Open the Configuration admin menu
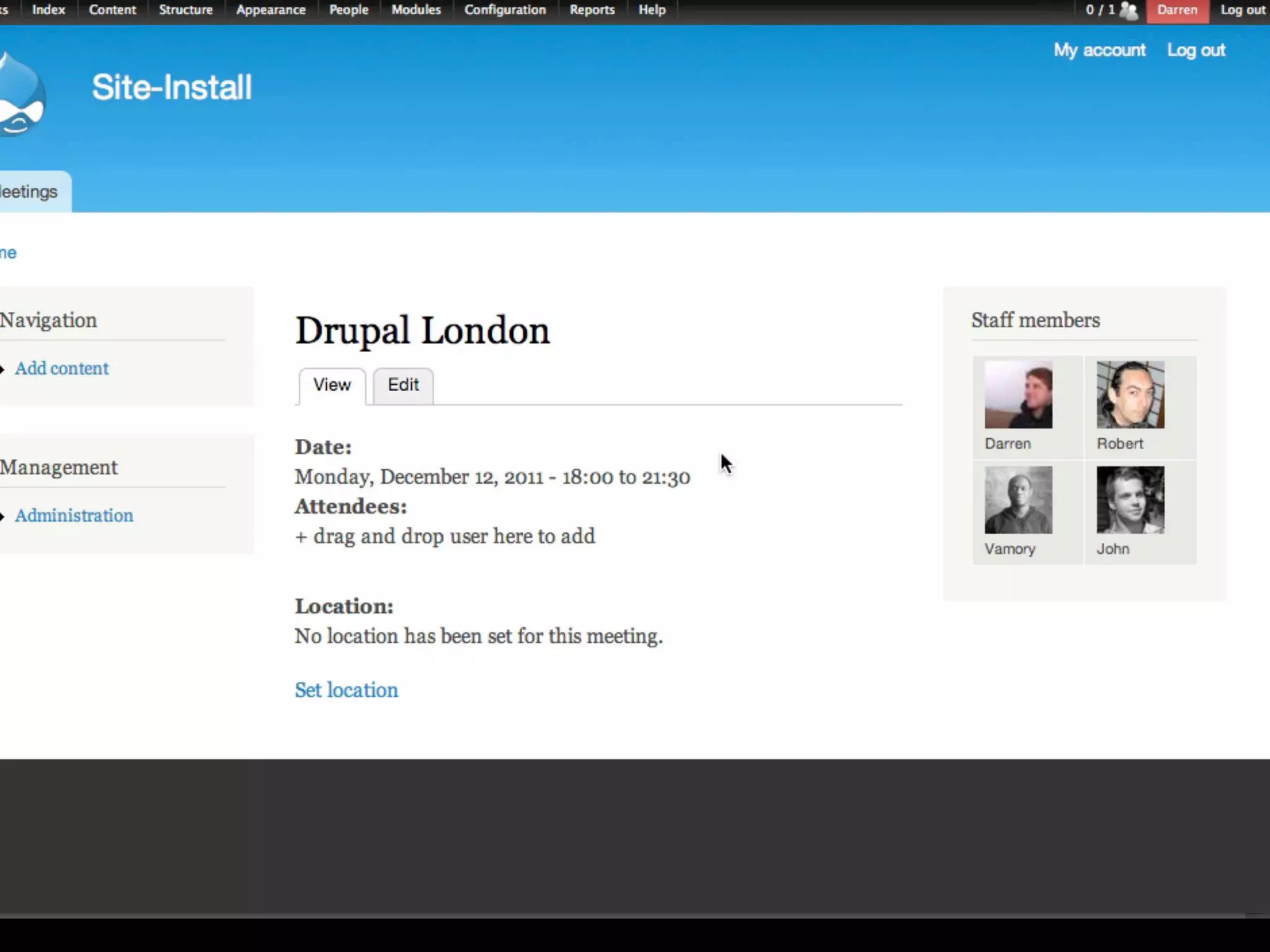 505,10
